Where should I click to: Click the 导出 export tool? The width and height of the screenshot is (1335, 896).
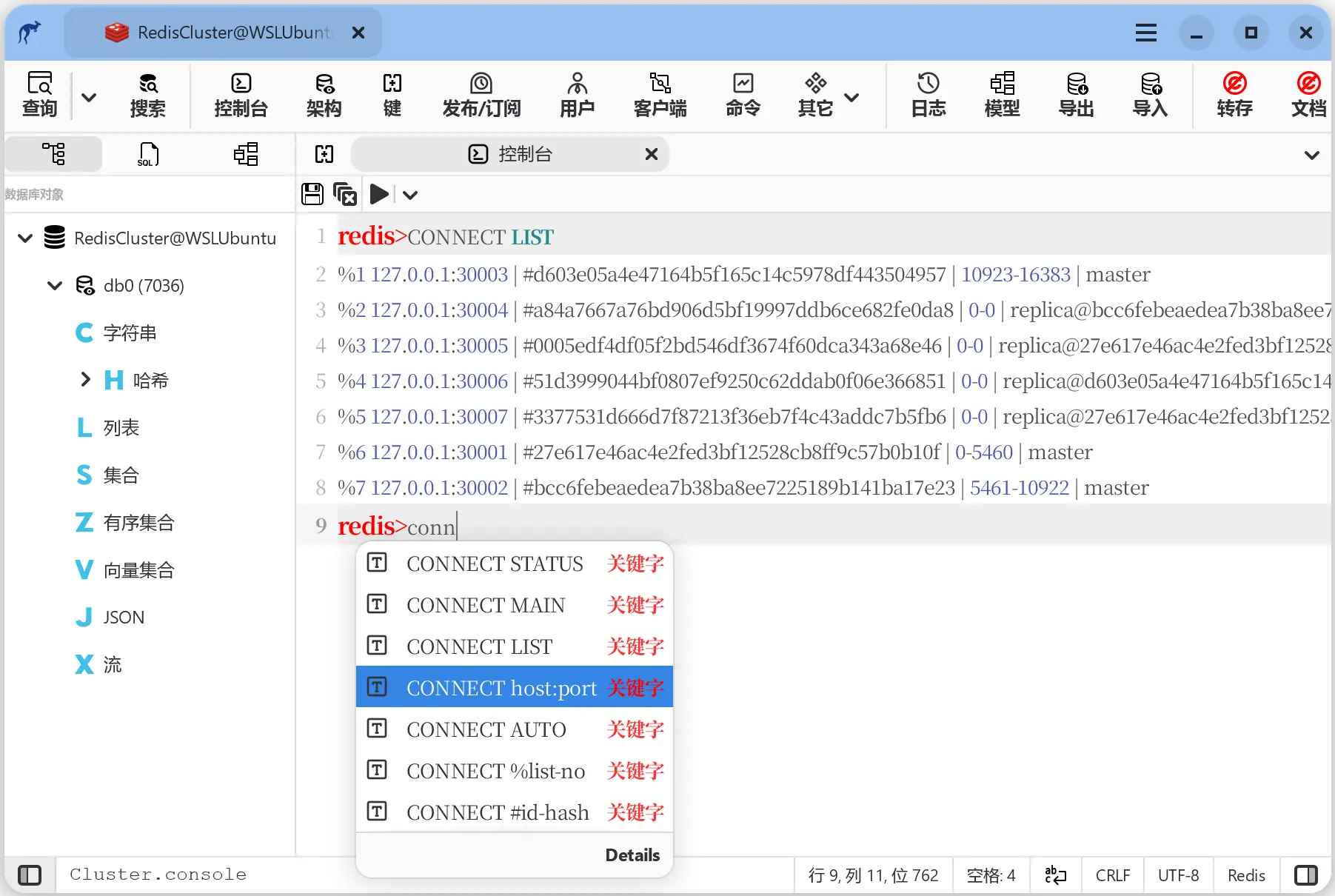(x=1077, y=95)
